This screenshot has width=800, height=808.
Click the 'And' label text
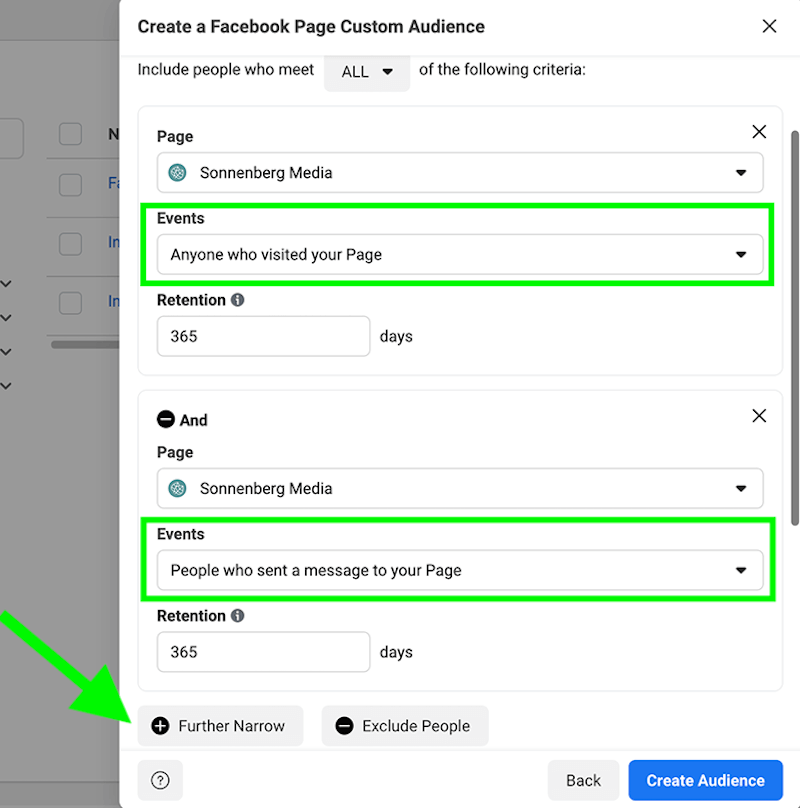pos(193,420)
